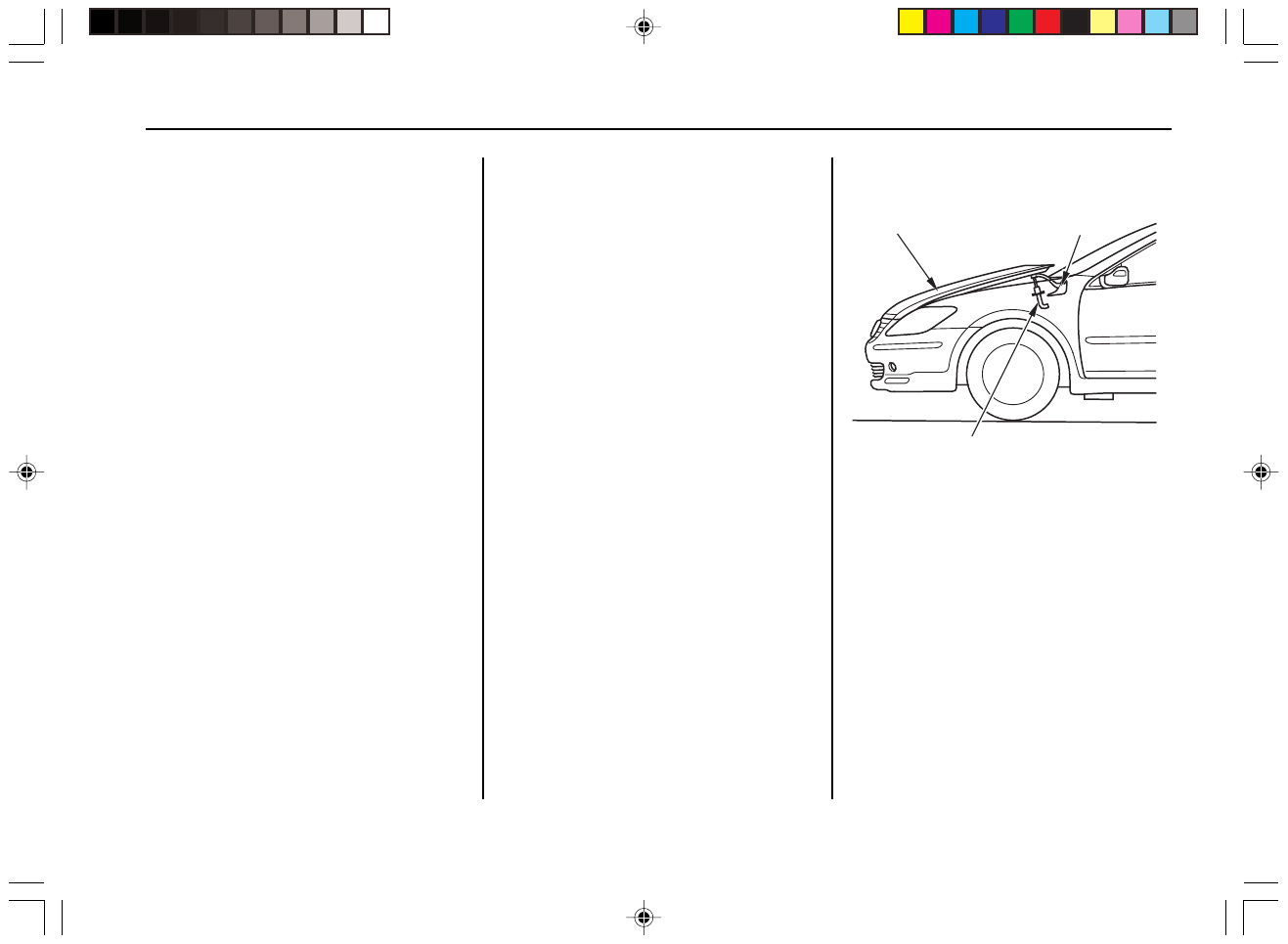The height and width of the screenshot is (944, 1288).
Task: Select the gray swatch at far right
Action: pos(1184,22)
